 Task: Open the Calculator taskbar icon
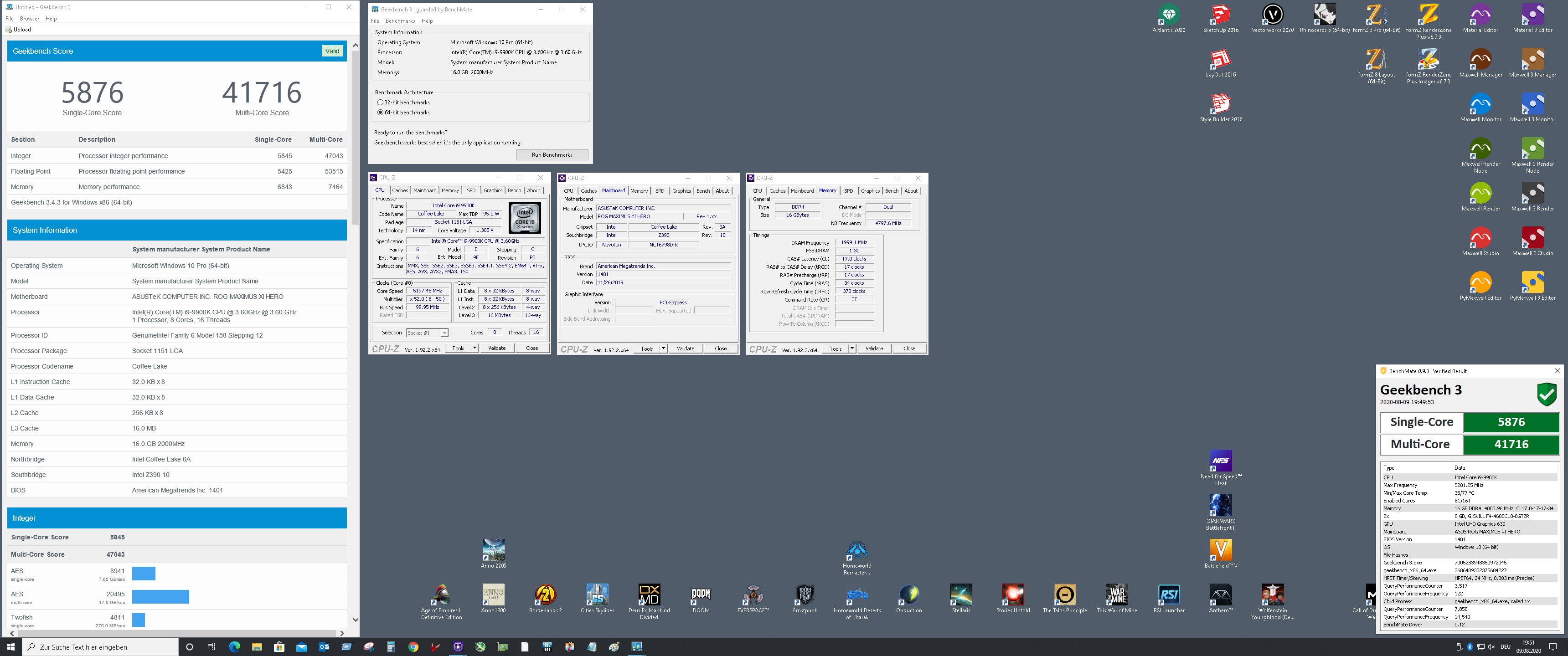pyautogui.click(x=391, y=646)
